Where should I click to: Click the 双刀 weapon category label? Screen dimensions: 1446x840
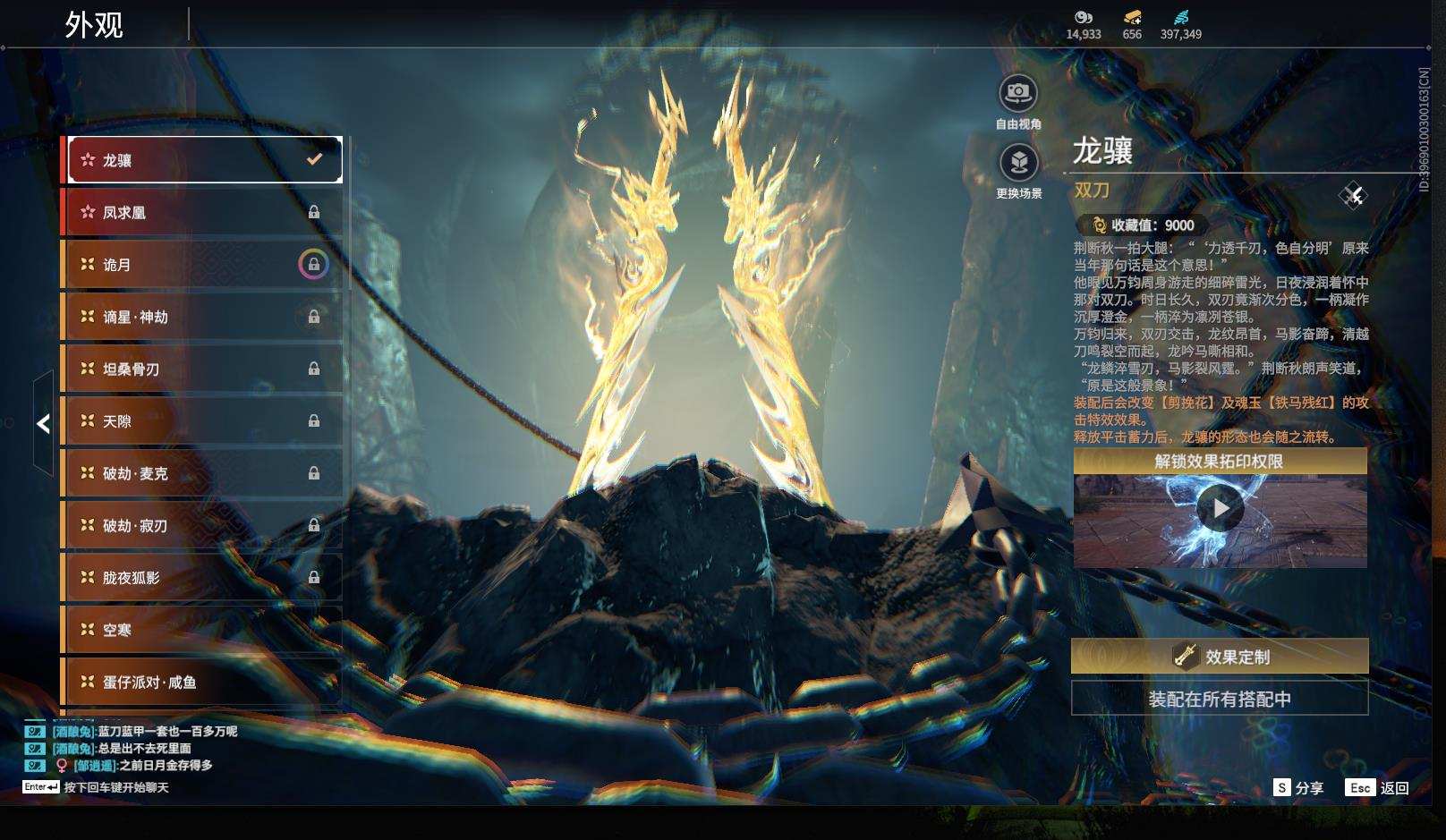(x=1092, y=190)
